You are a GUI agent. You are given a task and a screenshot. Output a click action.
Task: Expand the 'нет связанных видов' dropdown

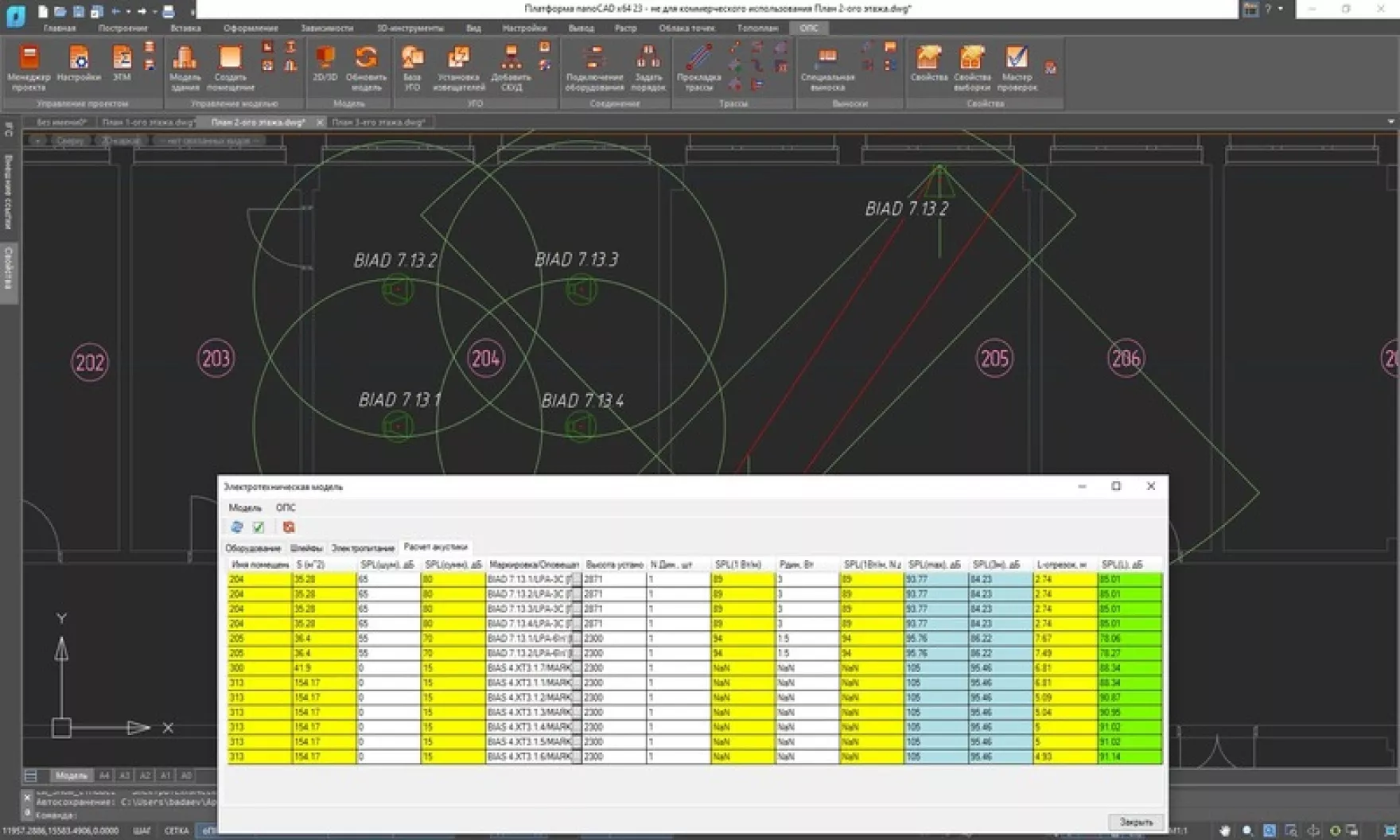208,139
